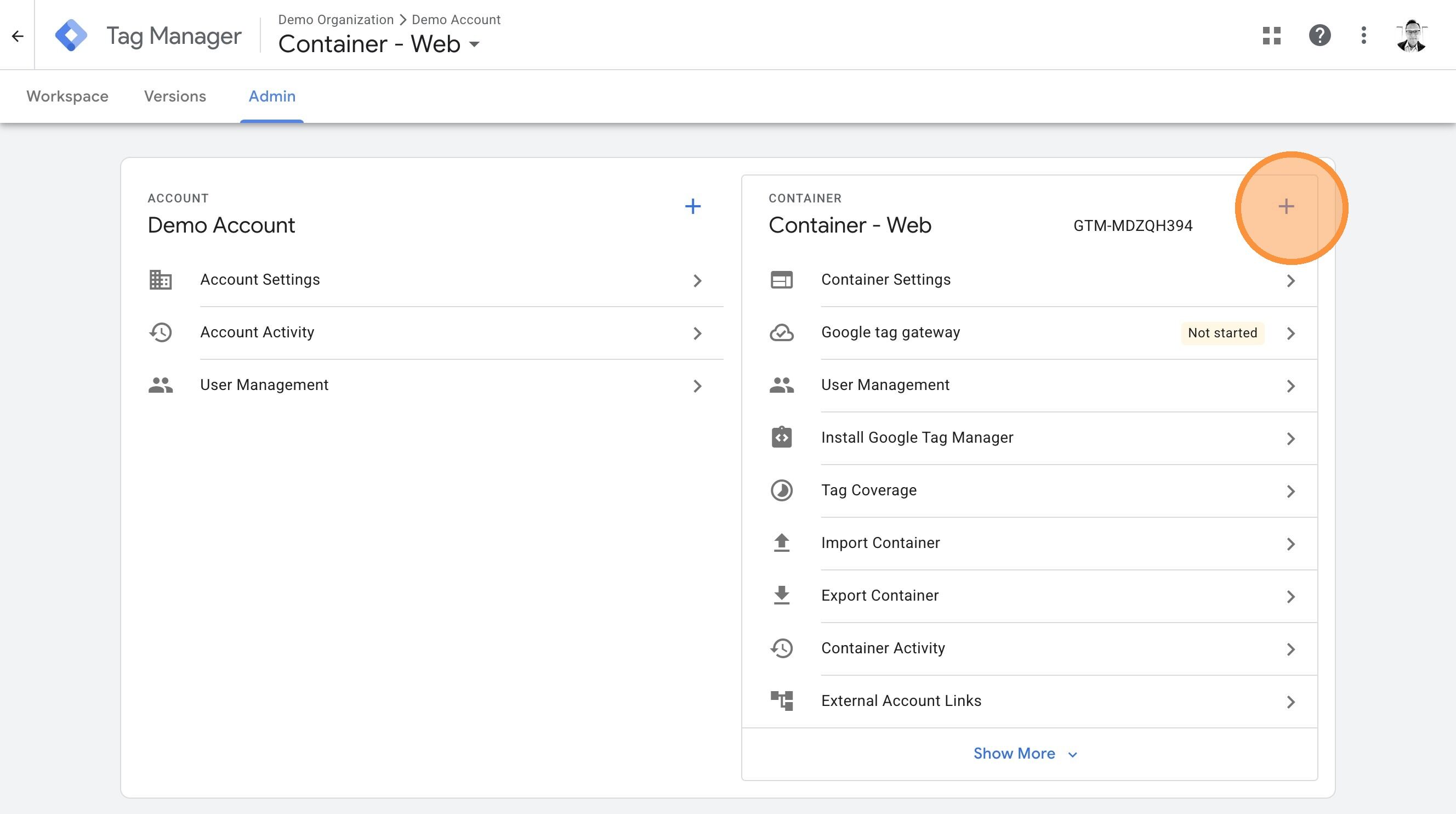Click the Google tag gateway cloud icon
The image size is (1456, 814).
click(782, 332)
